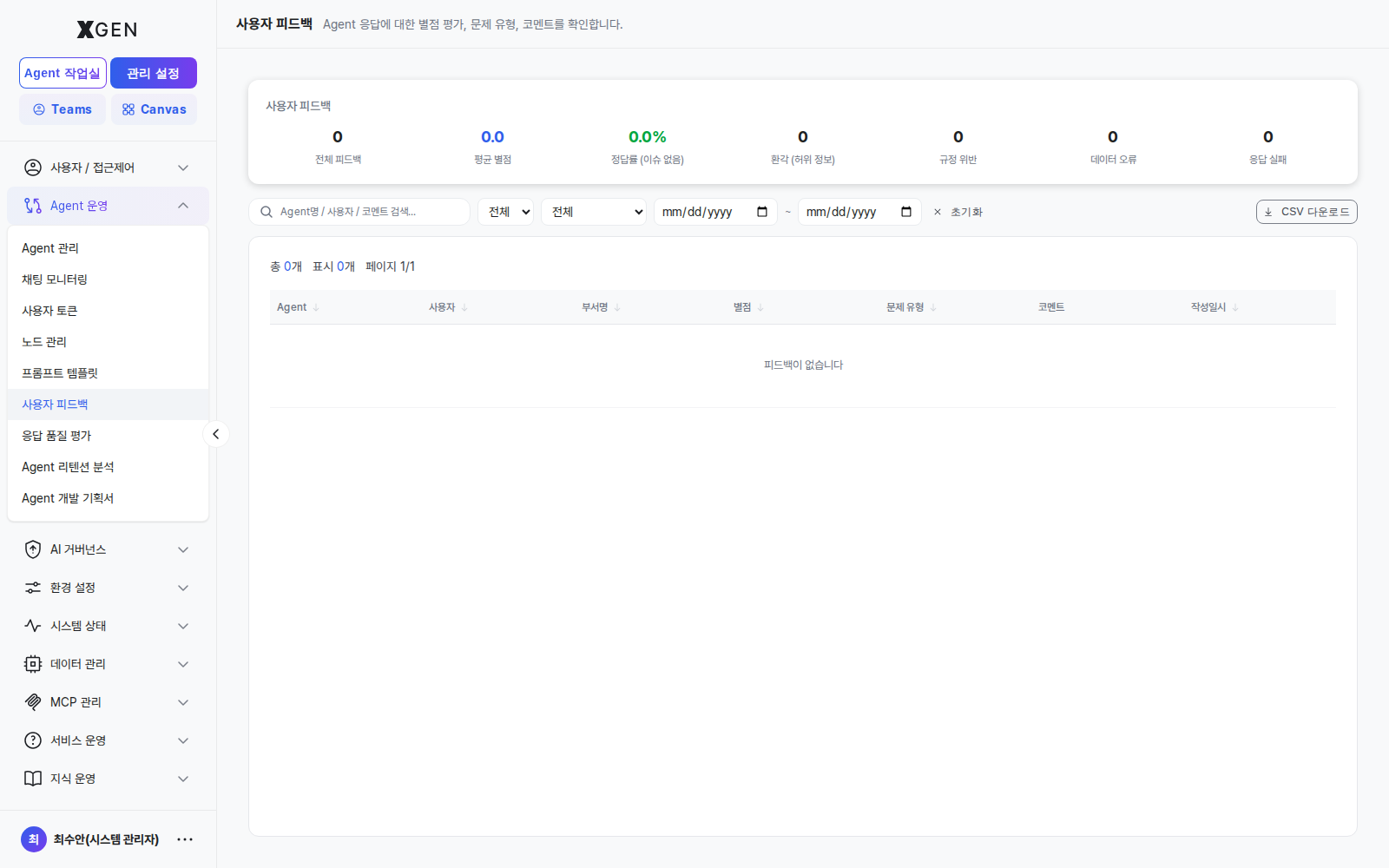
Task: Click the 관리 설정 button
Action: [x=154, y=73]
